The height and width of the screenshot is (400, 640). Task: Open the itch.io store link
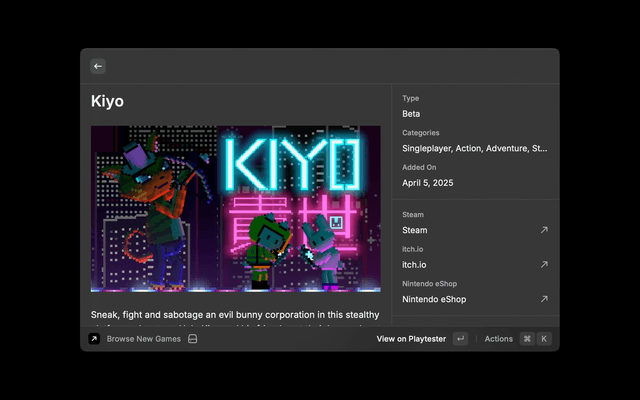pyautogui.click(x=415, y=265)
